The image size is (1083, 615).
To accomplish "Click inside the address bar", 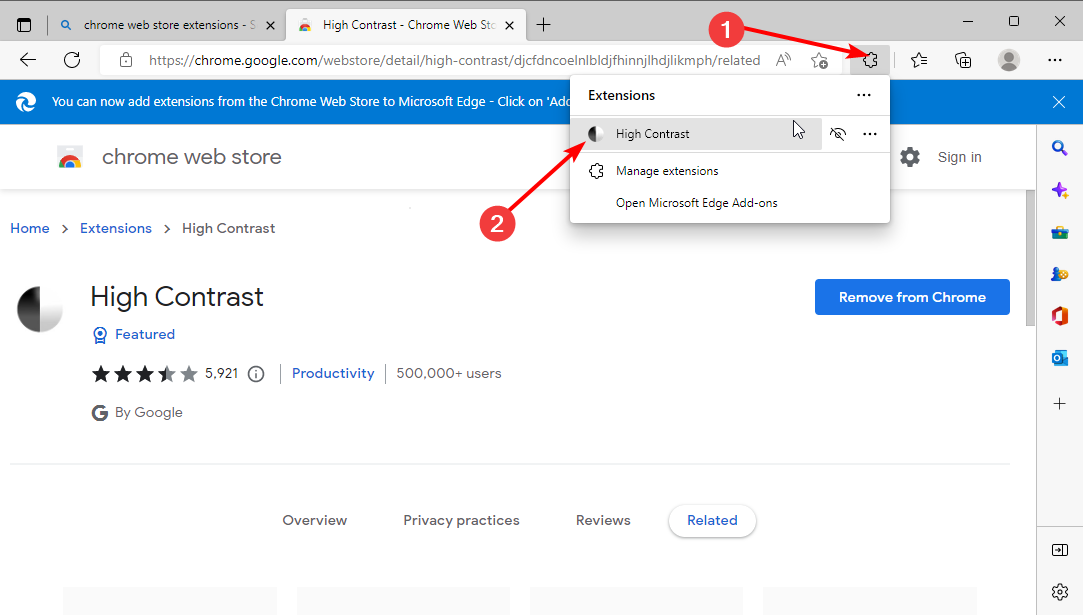I will (450, 60).
